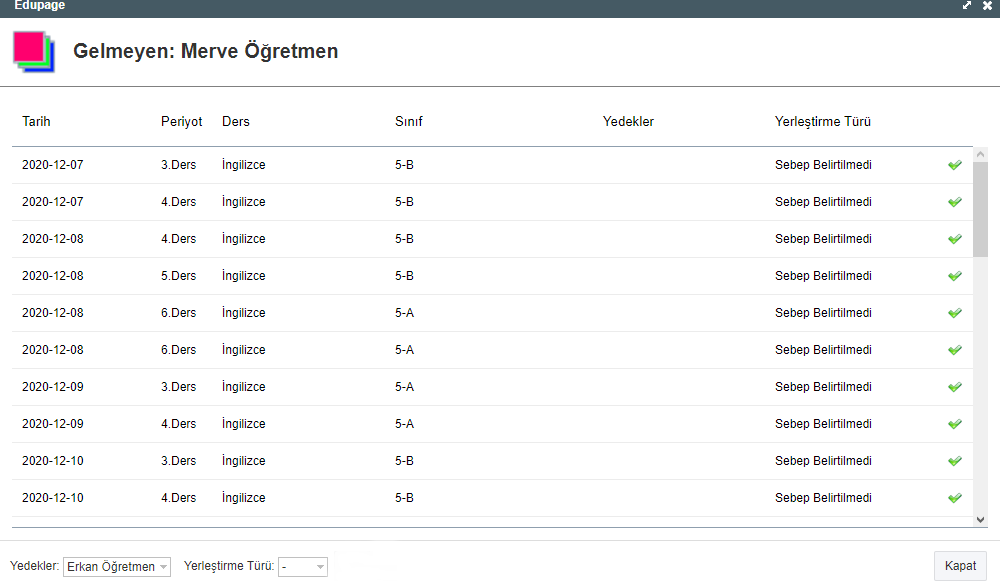The image size is (1000, 588).
Task: Click green checkmark for 2020-12-07 4.Ders row
Action: pyautogui.click(x=954, y=202)
